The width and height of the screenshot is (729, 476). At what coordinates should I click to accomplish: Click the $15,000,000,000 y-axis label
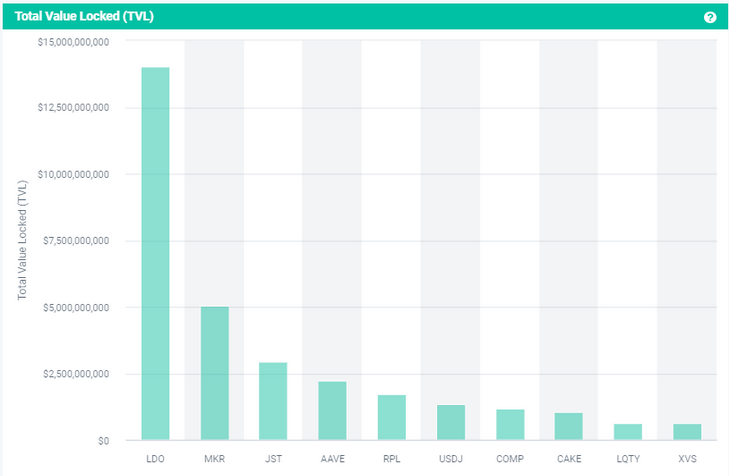pyautogui.click(x=73, y=42)
